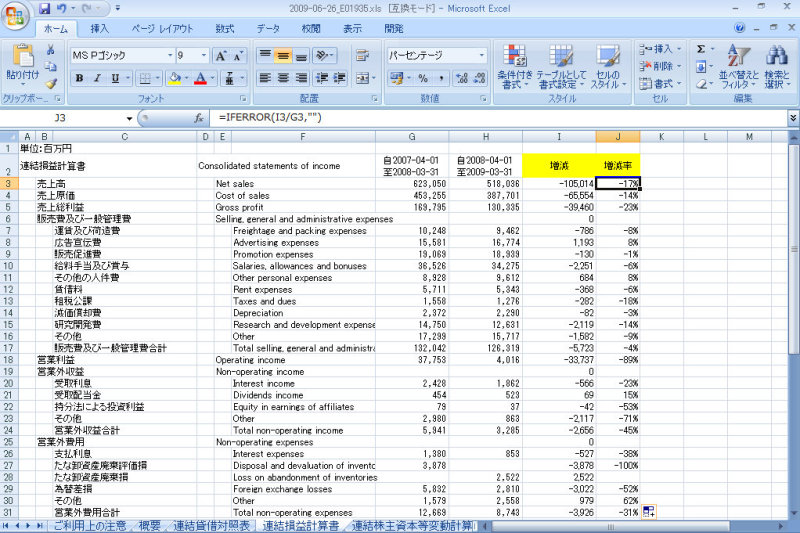Align cell text right
This screenshot has height=533, width=800.
[301, 78]
